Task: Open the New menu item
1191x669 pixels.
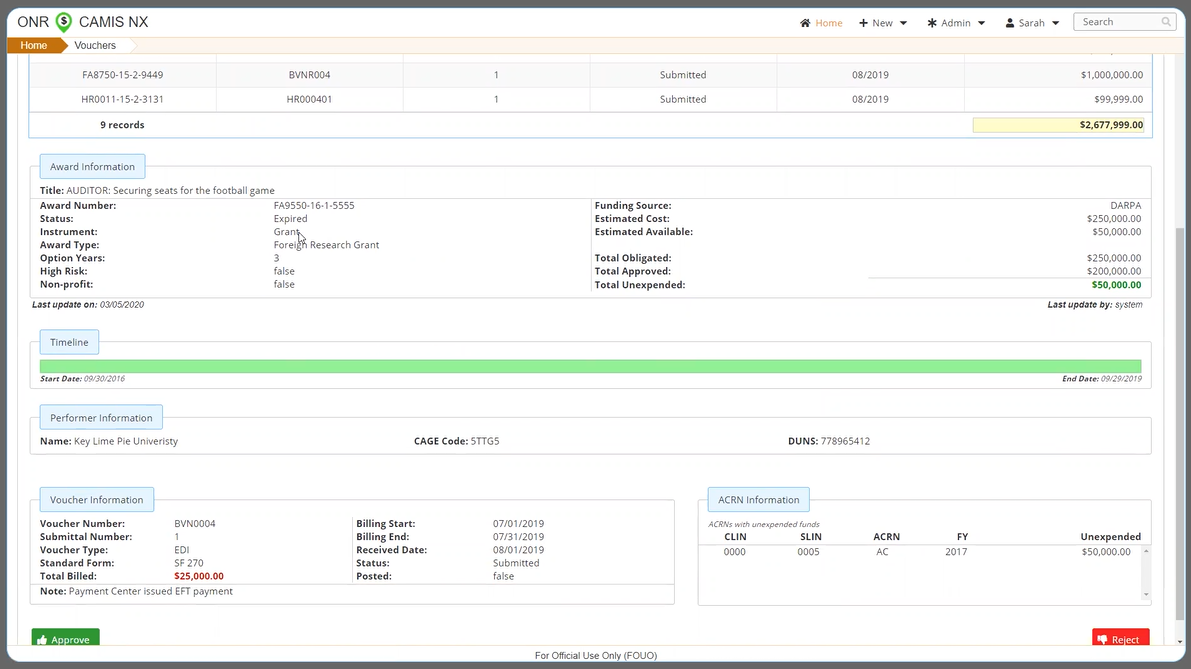Action: coord(882,23)
